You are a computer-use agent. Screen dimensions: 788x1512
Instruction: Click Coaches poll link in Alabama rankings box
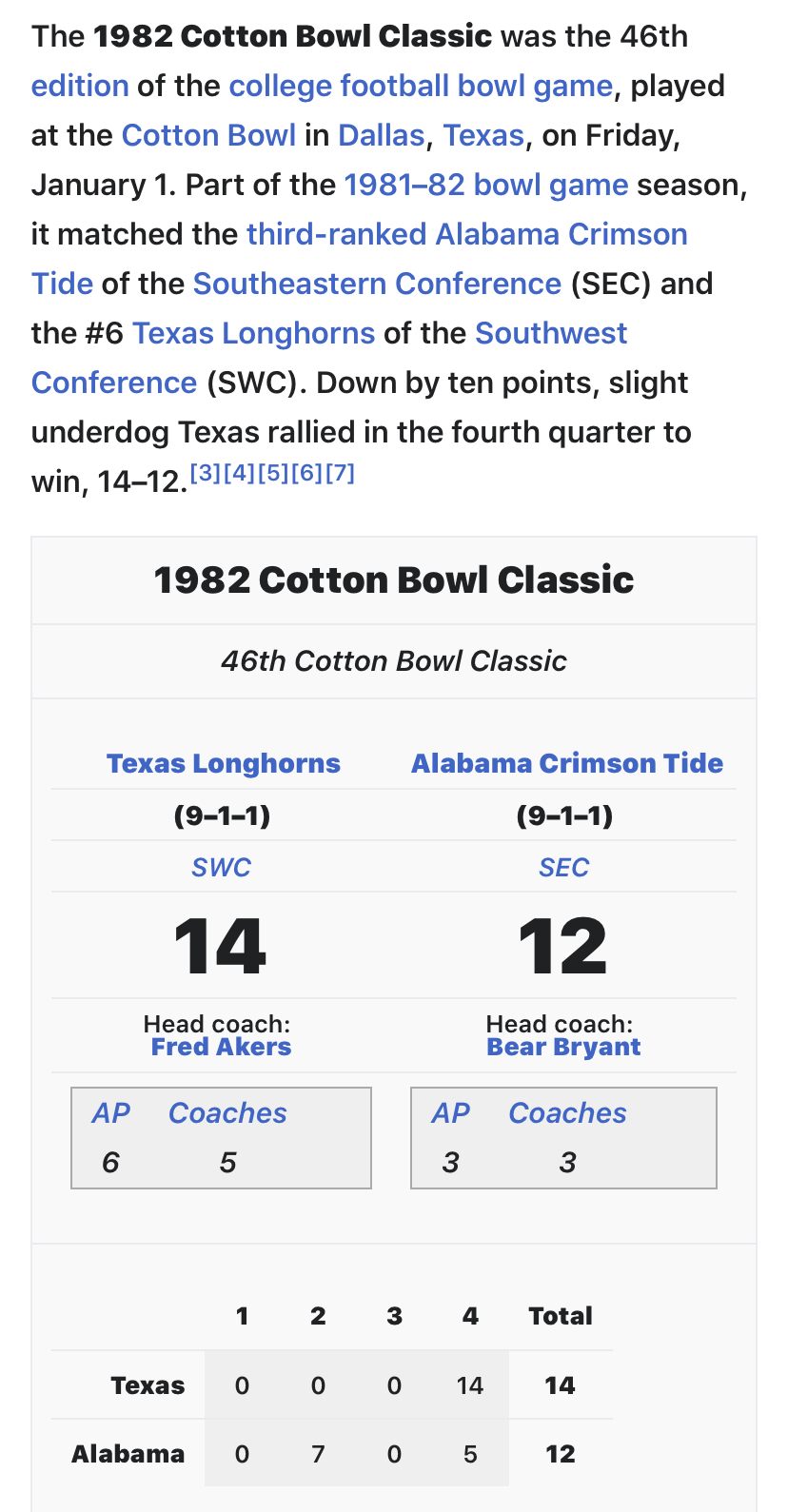[567, 1113]
